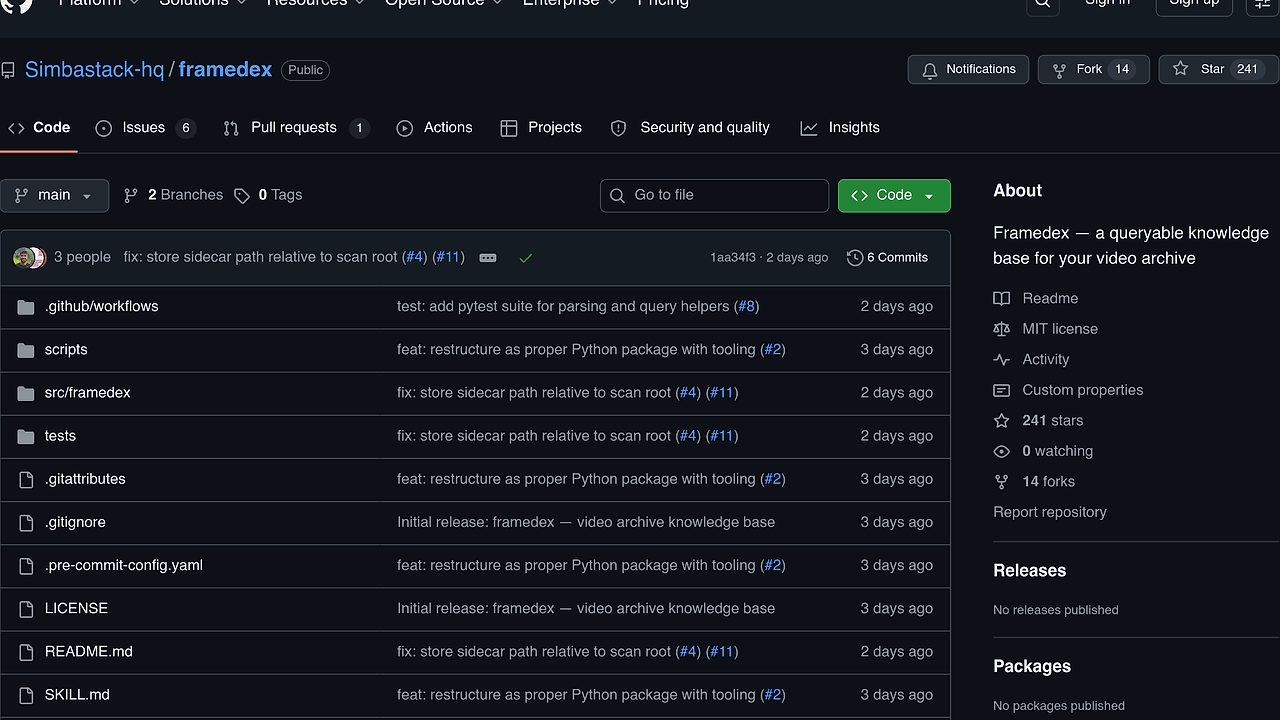Open the Code tab

pos(39,128)
